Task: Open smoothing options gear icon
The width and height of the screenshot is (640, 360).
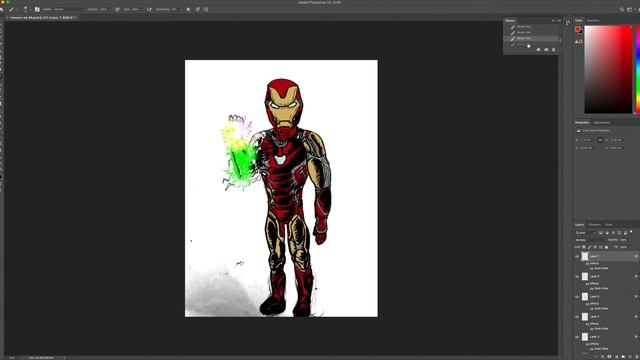Action: click(x=189, y=9)
